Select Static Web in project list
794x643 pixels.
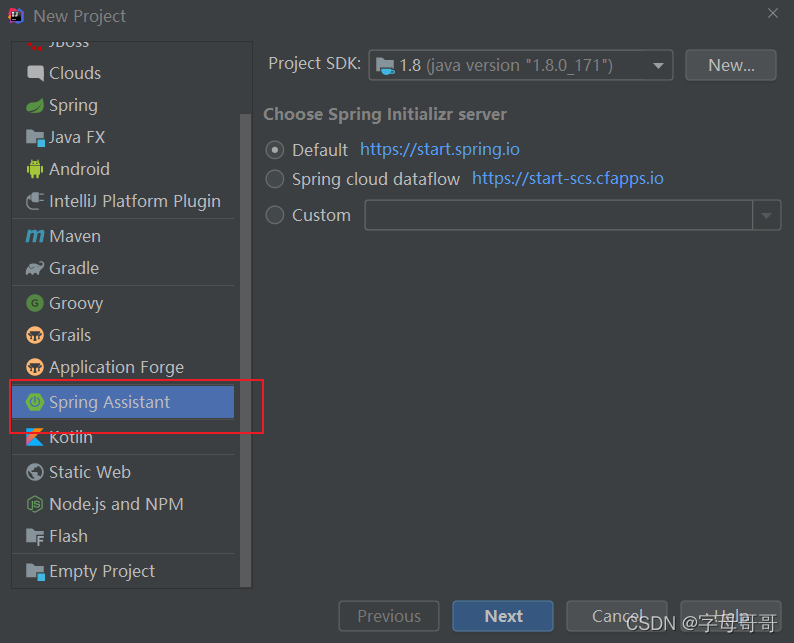[x=90, y=472]
